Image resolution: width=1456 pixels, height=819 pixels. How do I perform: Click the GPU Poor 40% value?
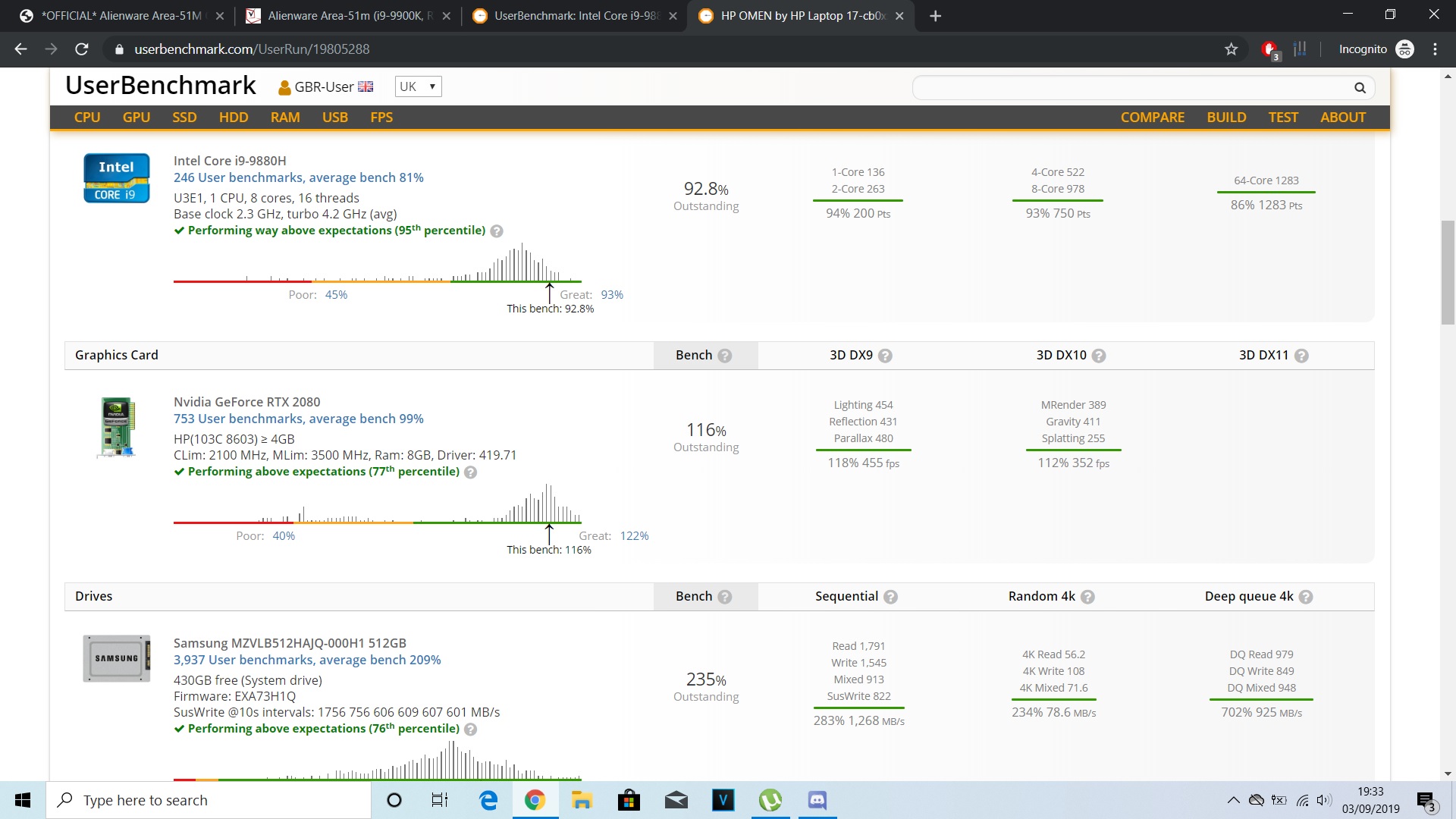click(x=284, y=536)
